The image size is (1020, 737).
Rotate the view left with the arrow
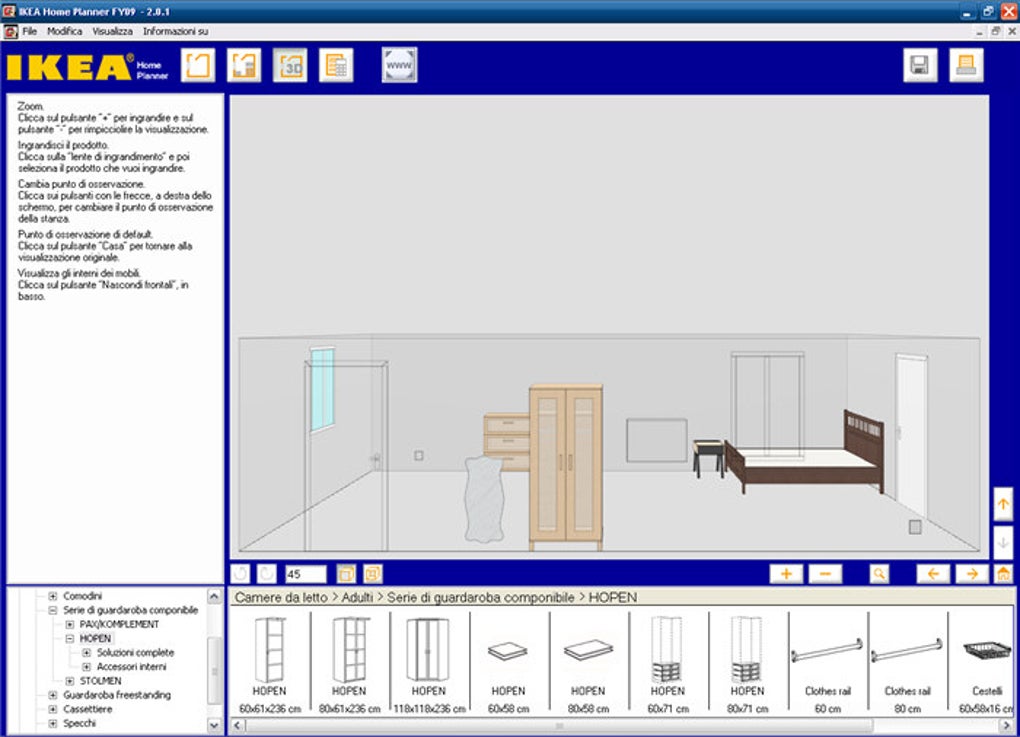933,574
